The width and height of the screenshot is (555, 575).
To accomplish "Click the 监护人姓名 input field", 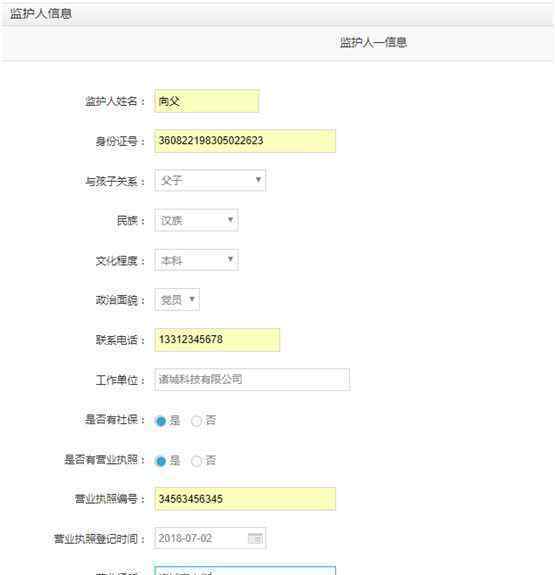I will pos(207,101).
